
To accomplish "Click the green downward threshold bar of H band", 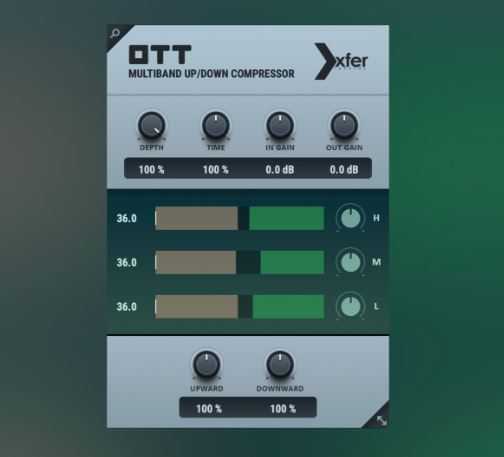I will [x=287, y=218].
